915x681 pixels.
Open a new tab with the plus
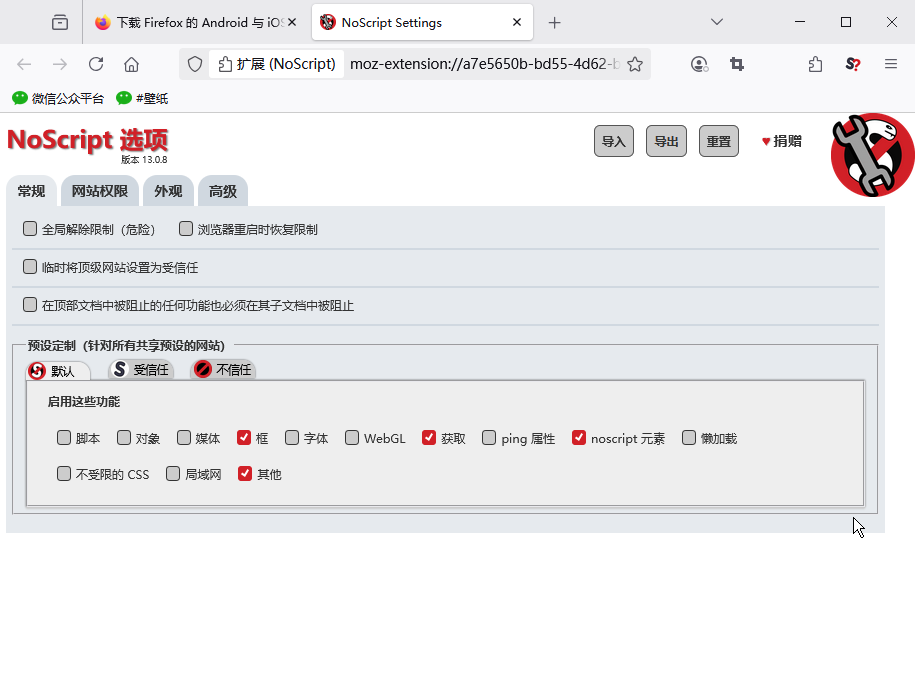[554, 23]
